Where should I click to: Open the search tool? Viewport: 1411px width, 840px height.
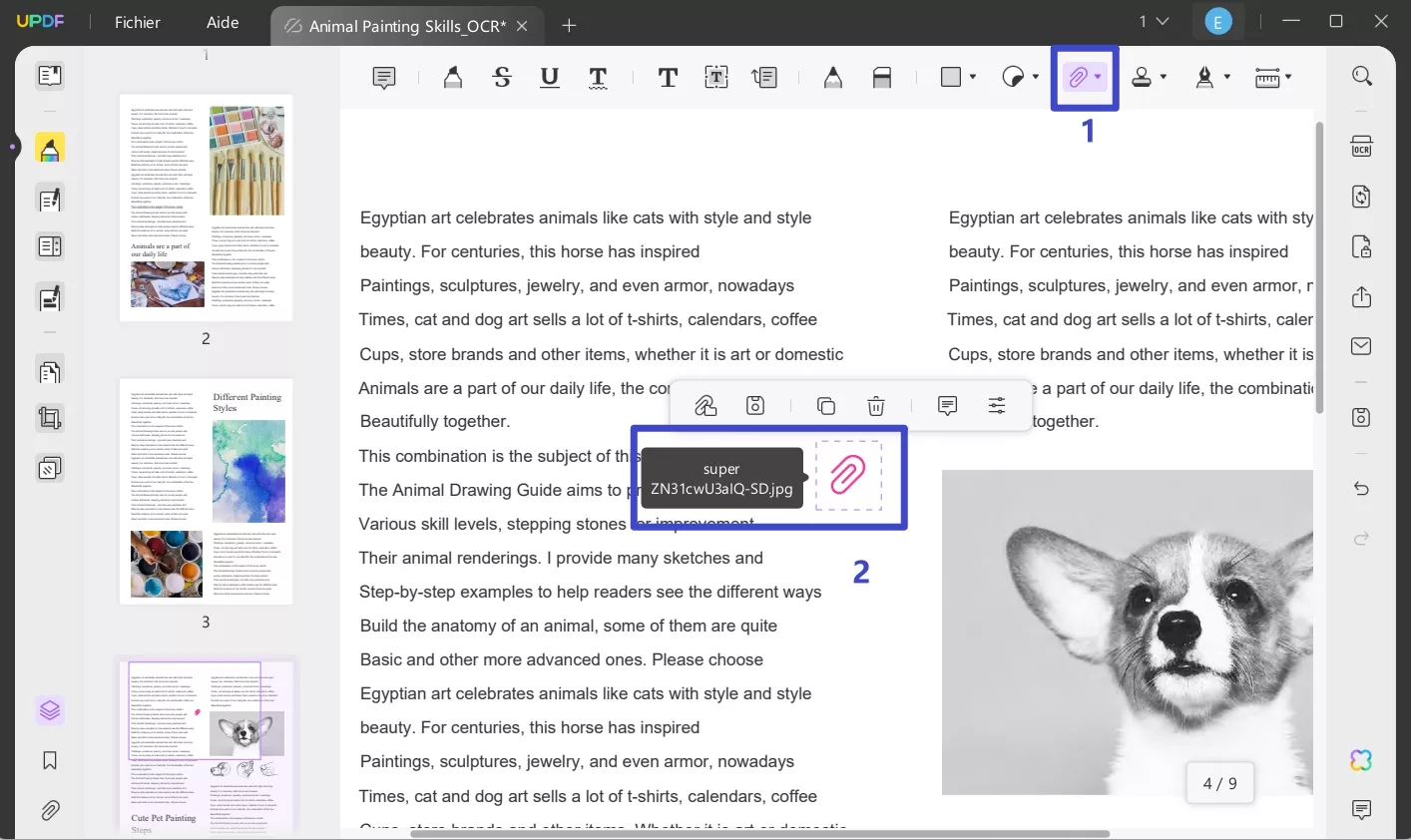(1363, 75)
